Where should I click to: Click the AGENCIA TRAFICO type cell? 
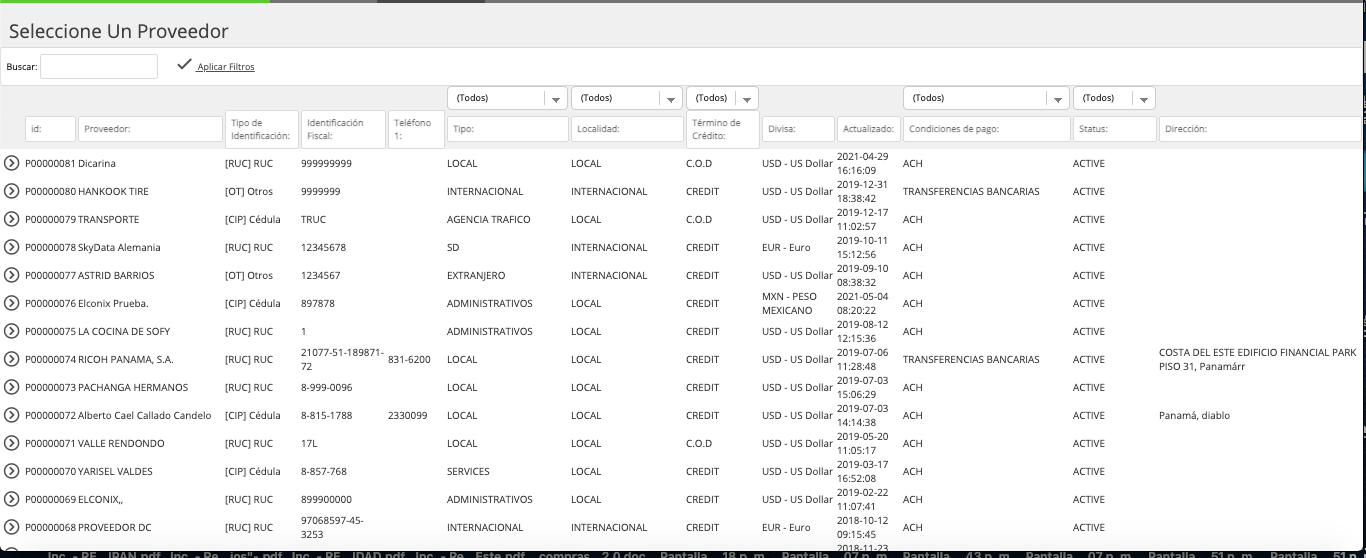click(489, 219)
